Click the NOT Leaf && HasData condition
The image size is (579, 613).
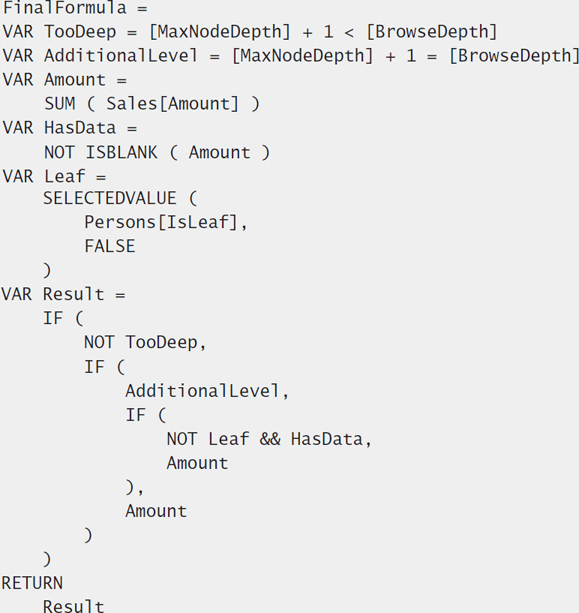265,439
